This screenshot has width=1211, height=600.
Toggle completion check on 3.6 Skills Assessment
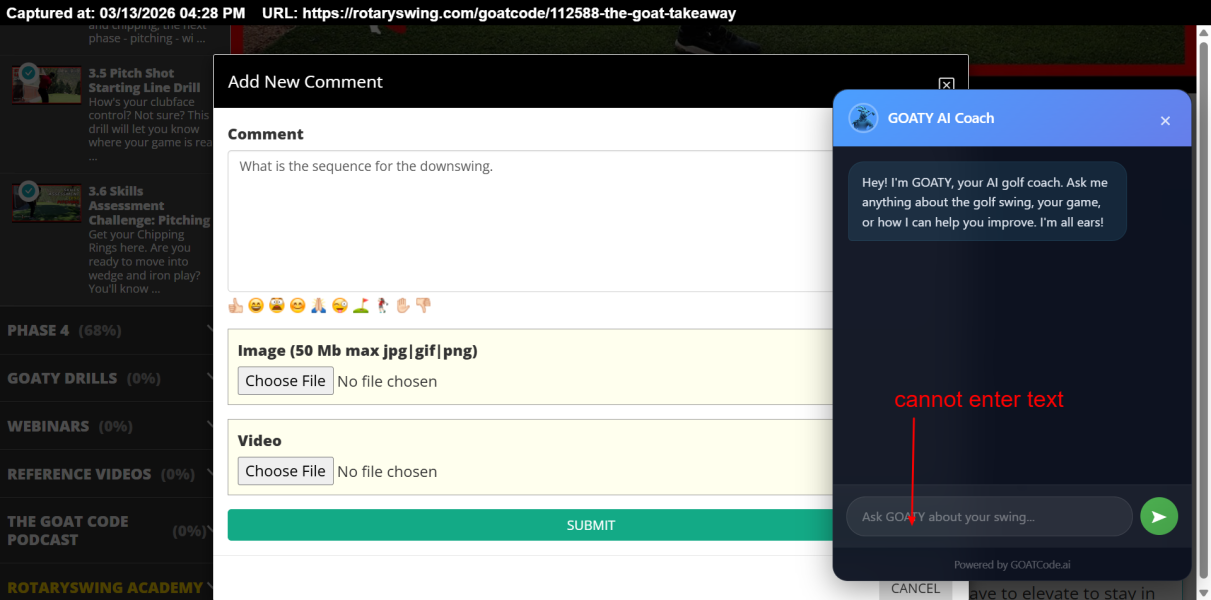[29, 190]
